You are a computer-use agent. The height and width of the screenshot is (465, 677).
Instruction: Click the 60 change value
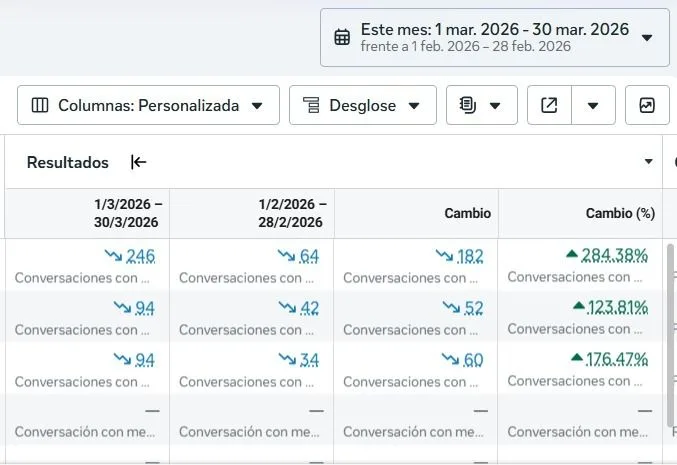click(x=473, y=360)
